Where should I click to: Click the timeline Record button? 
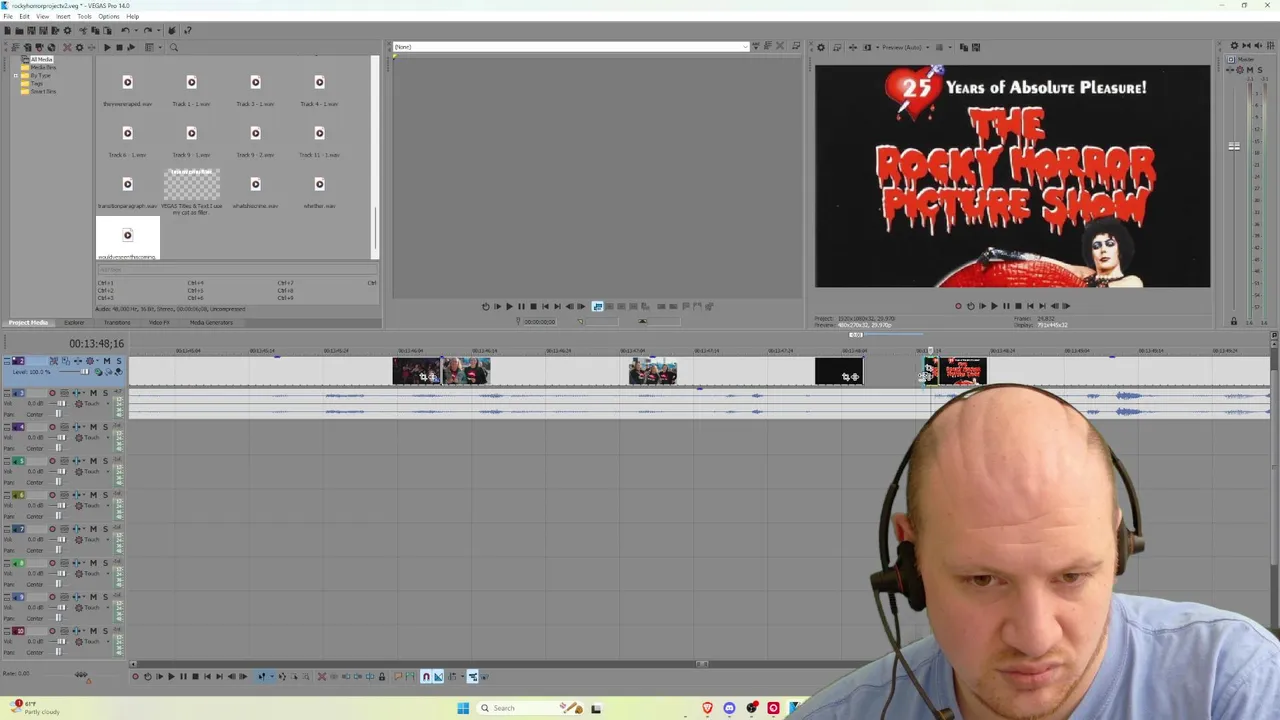point(136,677)
